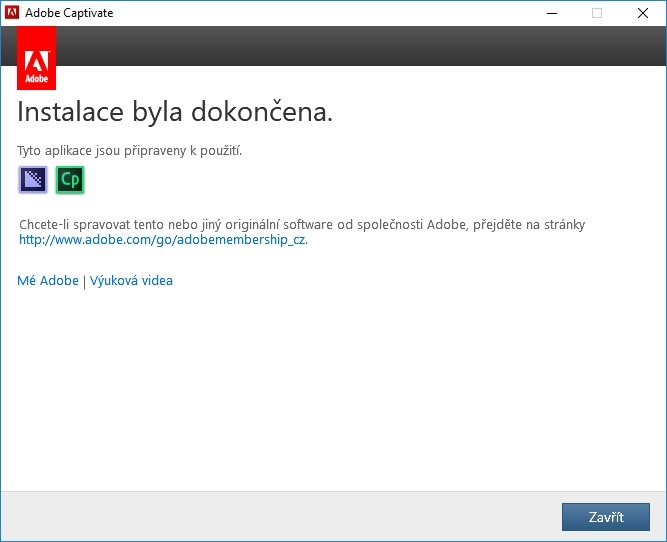Viewport: 667px width, 542px height.
Task: Click the text Tyto aplikace jsou připraveny
Action: 130,151
